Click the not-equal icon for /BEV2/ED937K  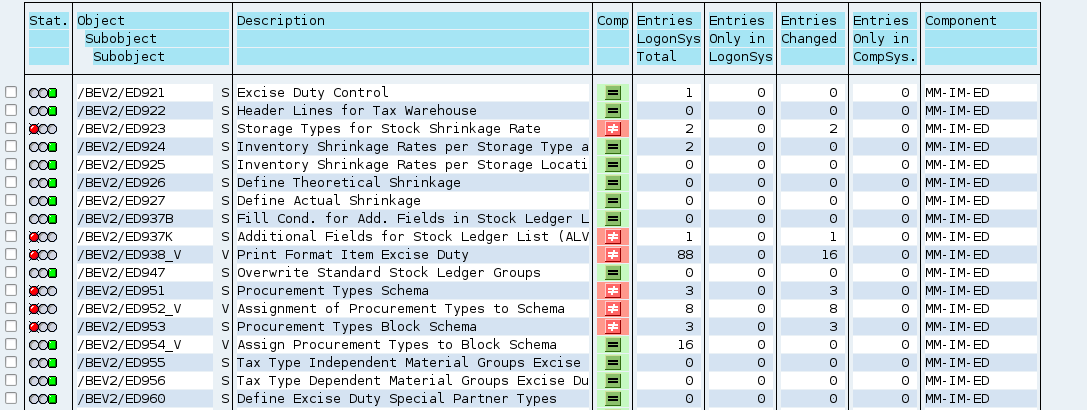613,237
